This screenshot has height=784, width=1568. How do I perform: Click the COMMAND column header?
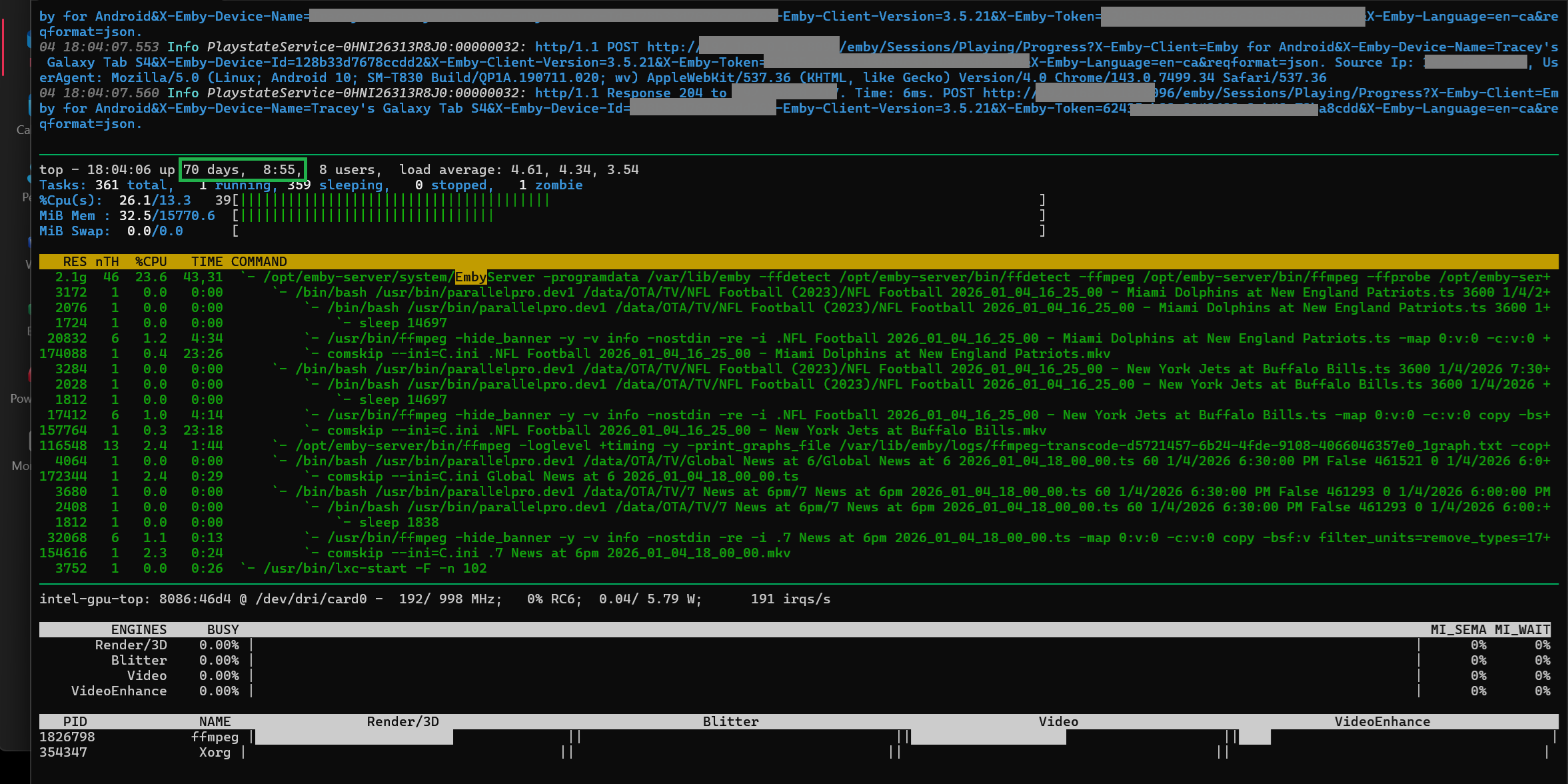point(259,262)
